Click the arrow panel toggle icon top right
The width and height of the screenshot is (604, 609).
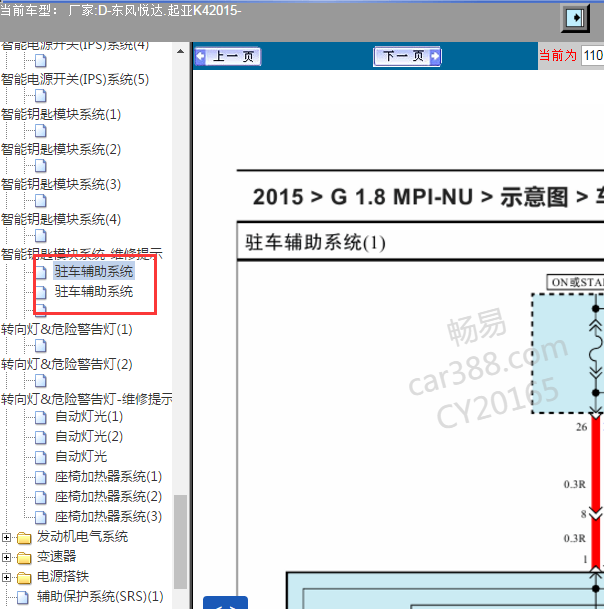575,18
